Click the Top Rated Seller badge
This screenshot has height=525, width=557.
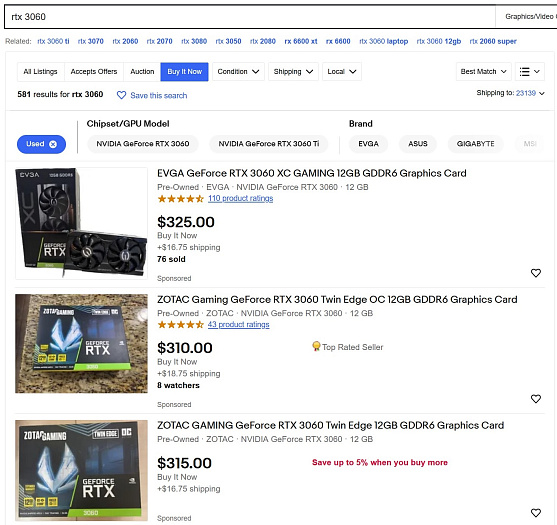point(348,347)
